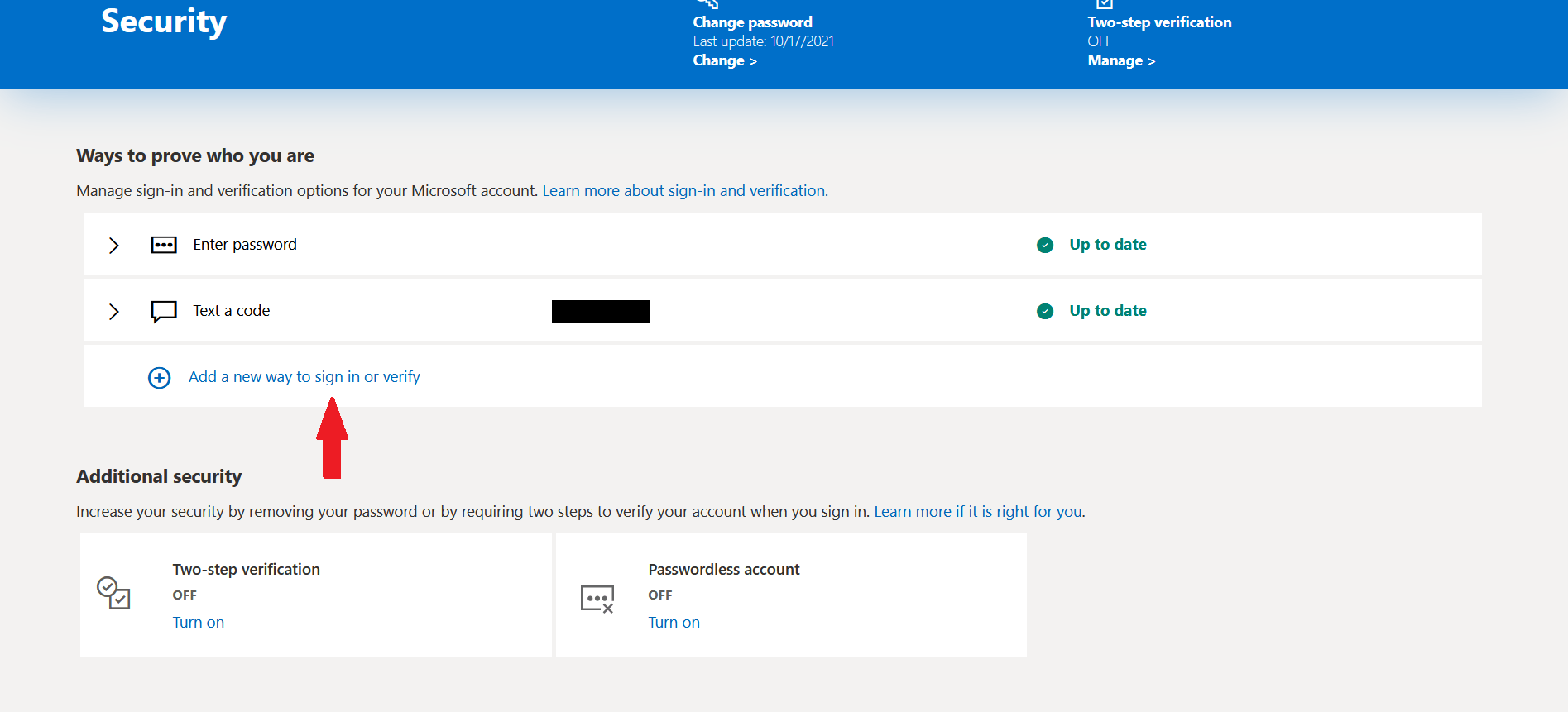Screen dimensions: 1568x712
Task: Click the Passwordless account card icon
Action: click(597, 599)
